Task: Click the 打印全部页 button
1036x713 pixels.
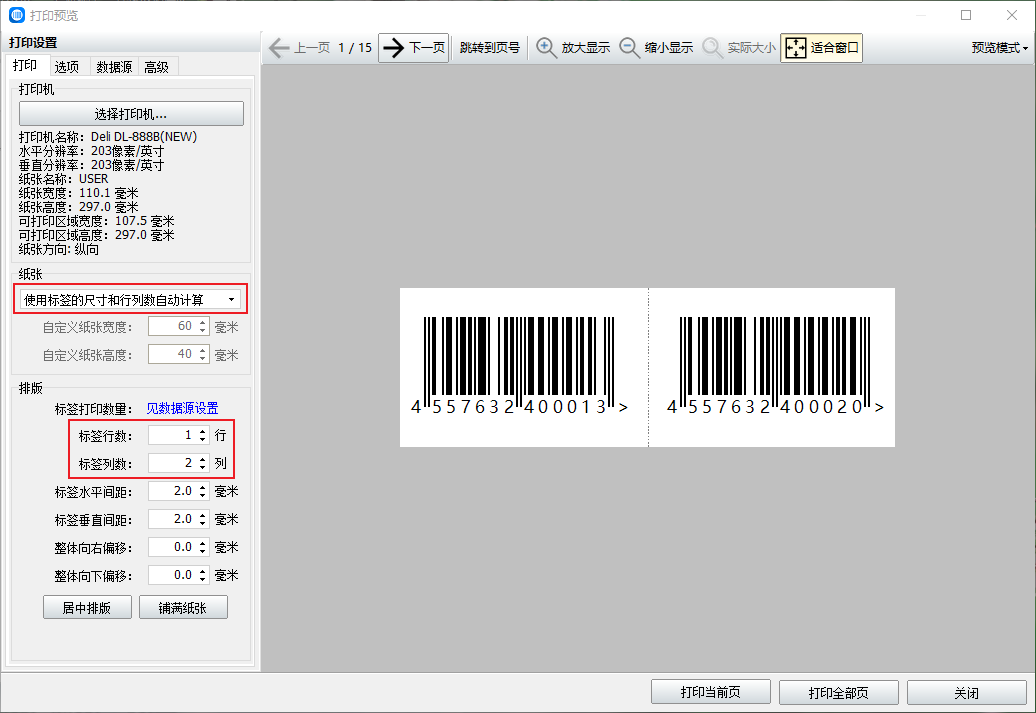Action: click(838, 692)
